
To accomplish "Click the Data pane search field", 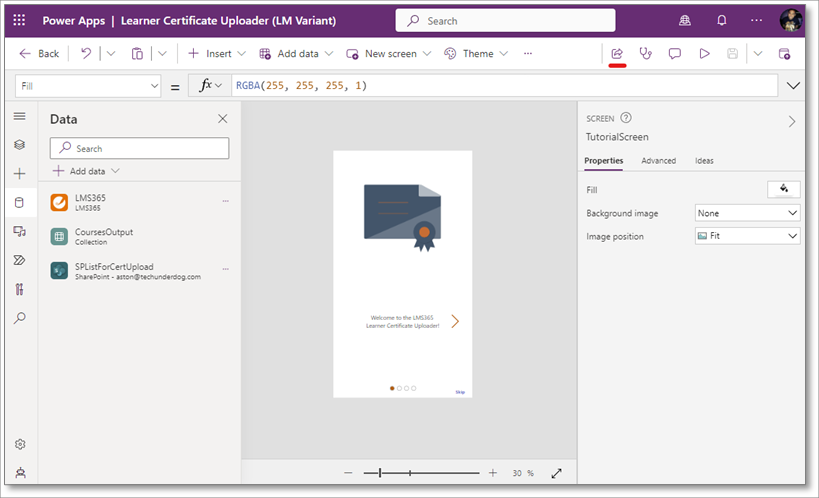I will (x=140, y=148).
